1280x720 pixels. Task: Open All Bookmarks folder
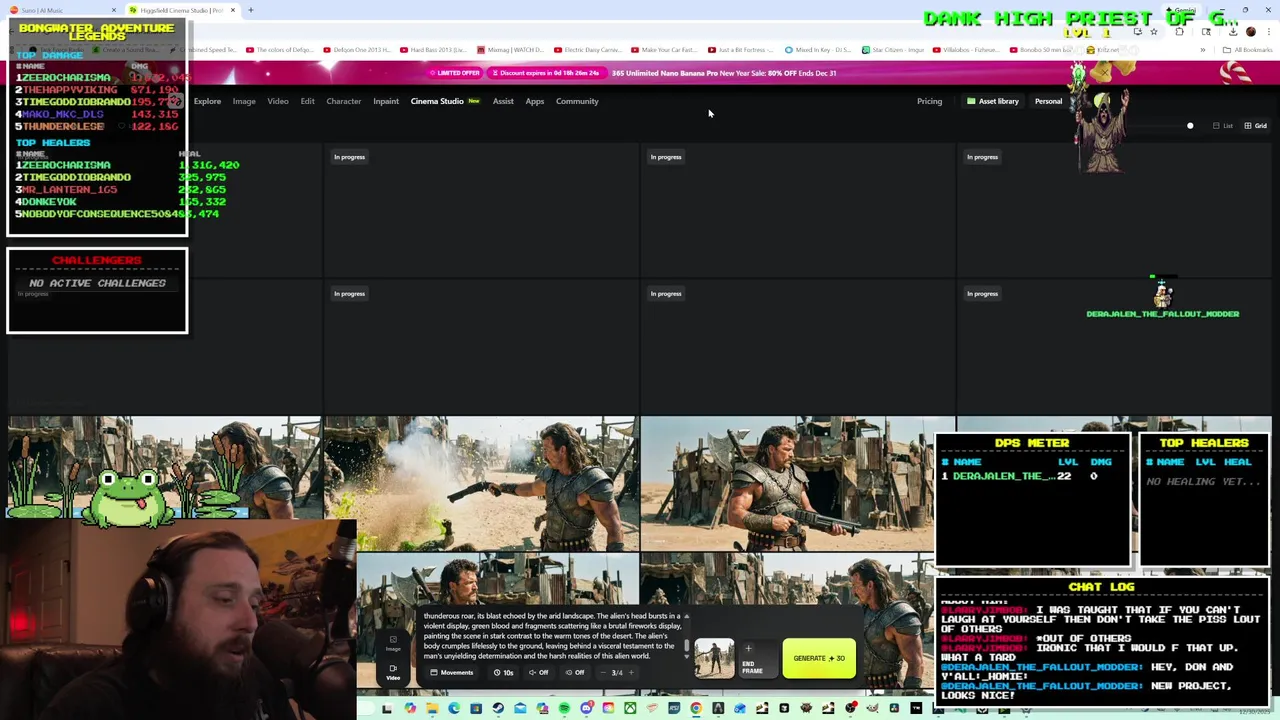click(x=1247, y=50)
